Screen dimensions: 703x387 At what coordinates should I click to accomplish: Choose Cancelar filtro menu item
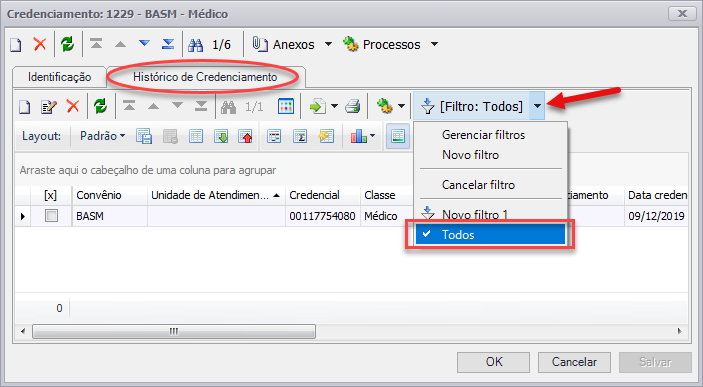478,185
